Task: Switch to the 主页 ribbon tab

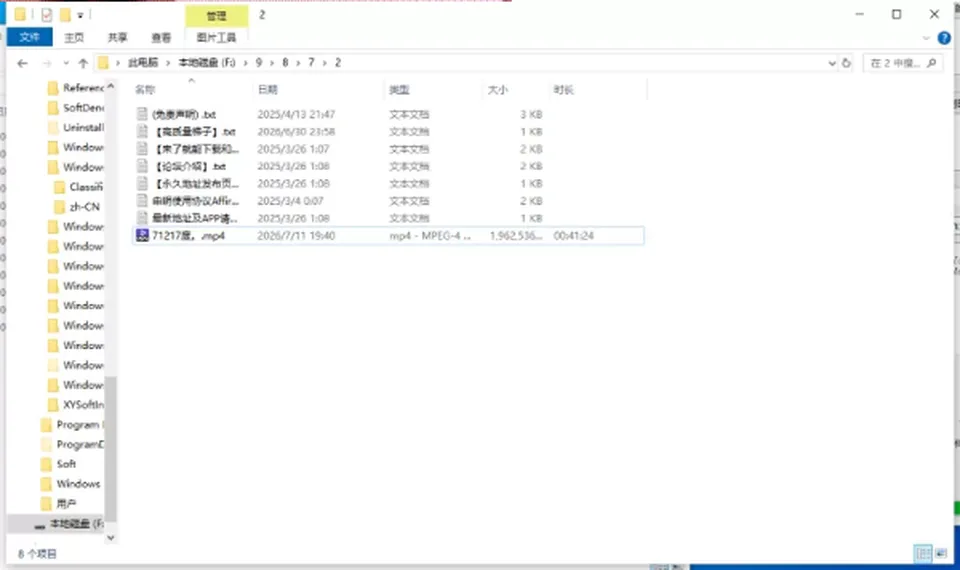Action: 74,37
